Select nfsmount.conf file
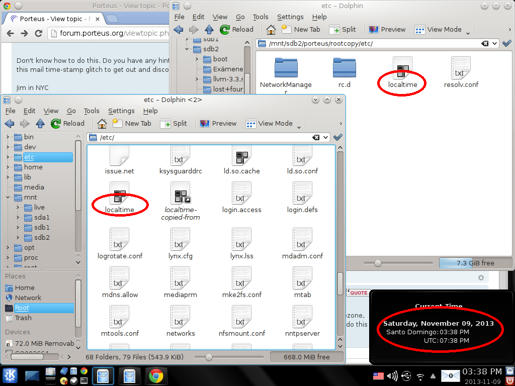This screenshot has width=515, height=386. [x=241, y=322]
